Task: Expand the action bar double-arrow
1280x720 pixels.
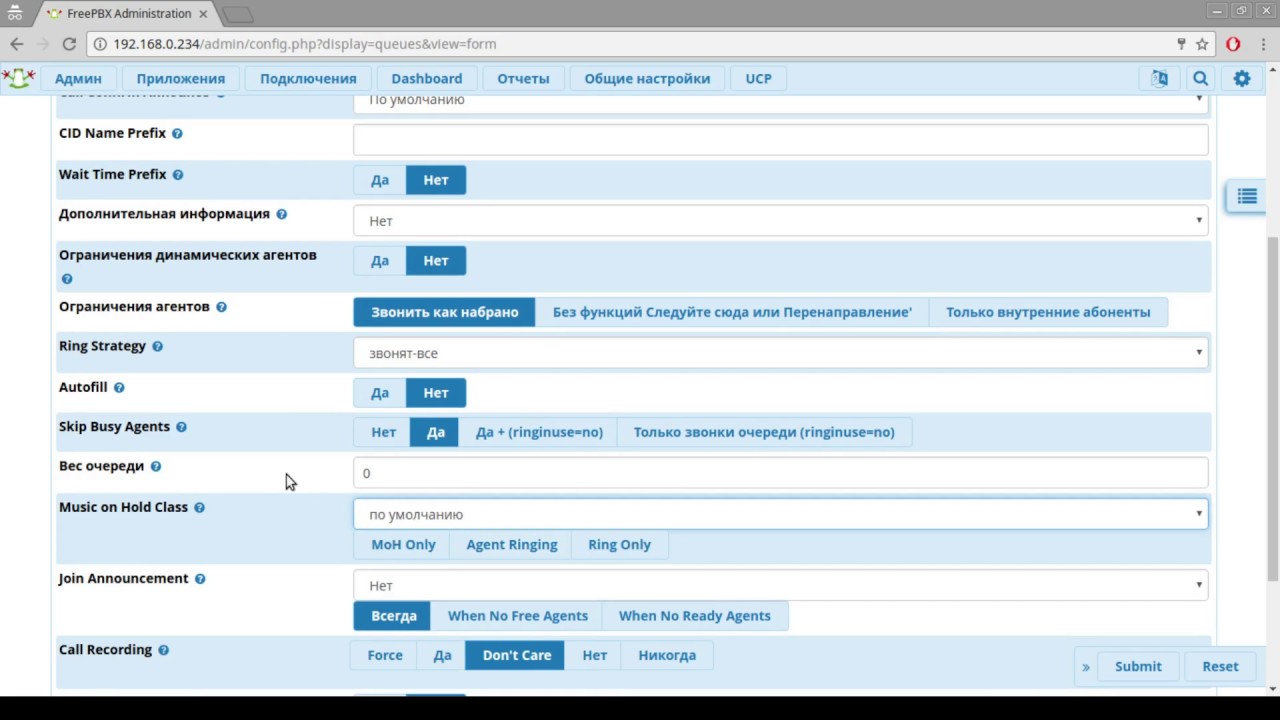Action: point(1086,667)
